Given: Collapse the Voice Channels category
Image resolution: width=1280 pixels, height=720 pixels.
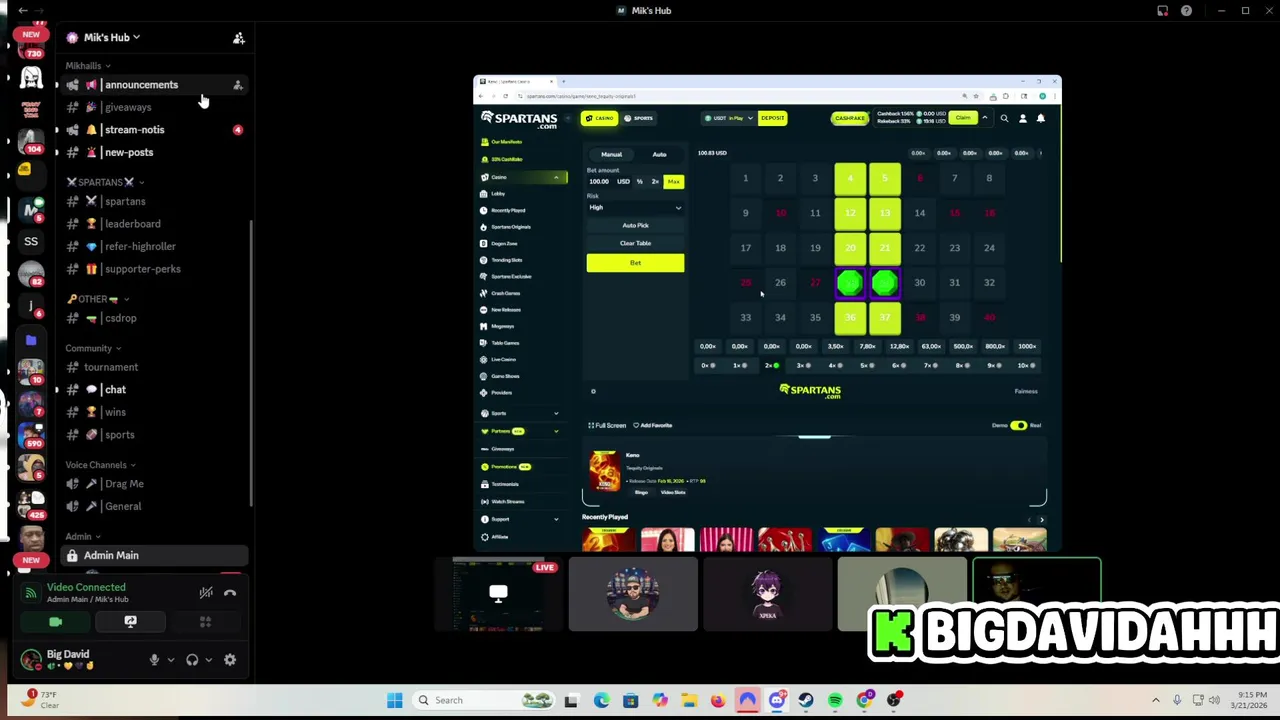Looking at the screenshot, I should click(x=100, y=465).
